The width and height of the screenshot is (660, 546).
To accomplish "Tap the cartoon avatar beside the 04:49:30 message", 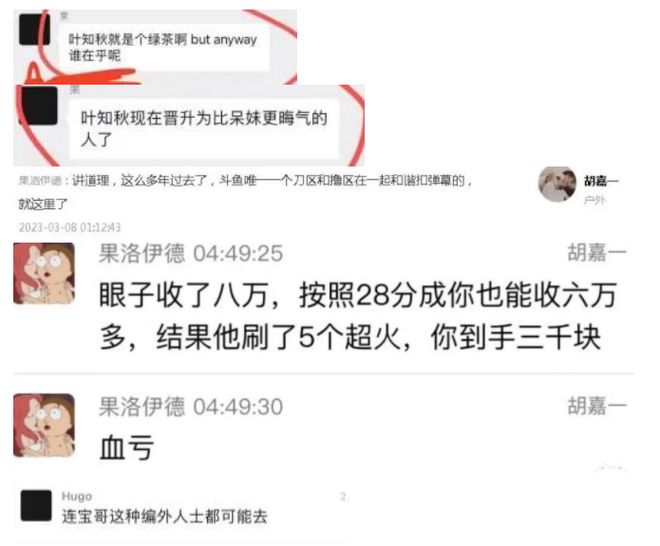I will pyautogui.click(x=44, y=425).
